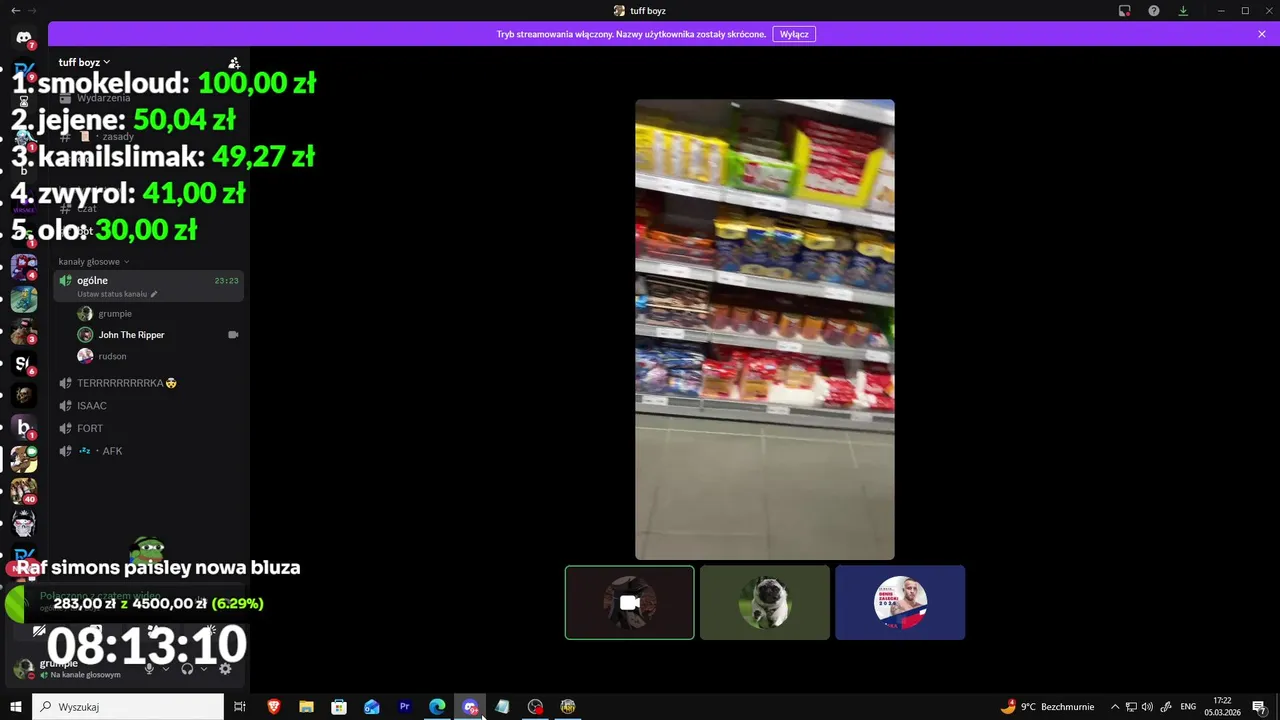1280x720 pixels.
Task: Open server icon with badge 40
Action: [24, 491]
